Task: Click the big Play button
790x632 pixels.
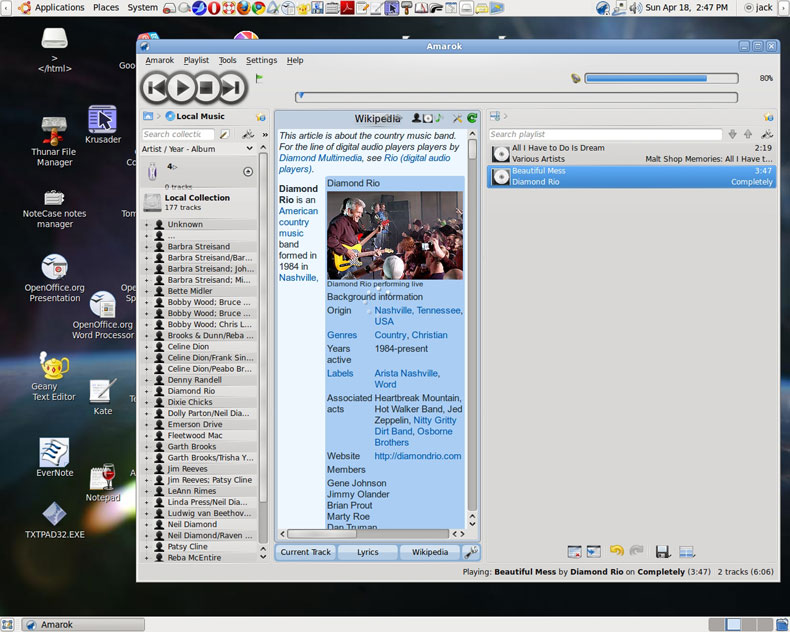Action: click(x=181, y=88)
